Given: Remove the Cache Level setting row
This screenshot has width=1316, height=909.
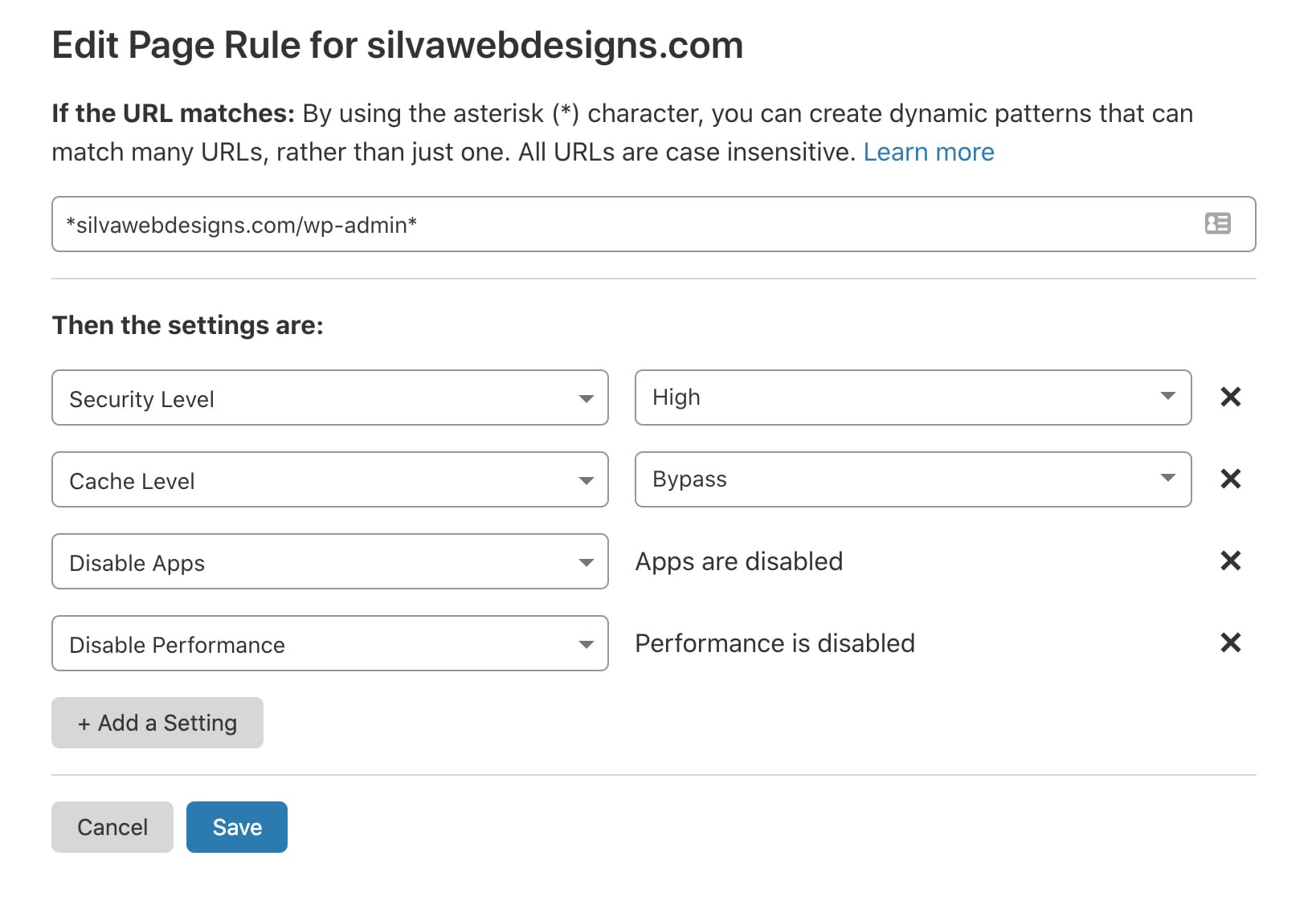Looking at the screenshot, I should [1230, 479].
